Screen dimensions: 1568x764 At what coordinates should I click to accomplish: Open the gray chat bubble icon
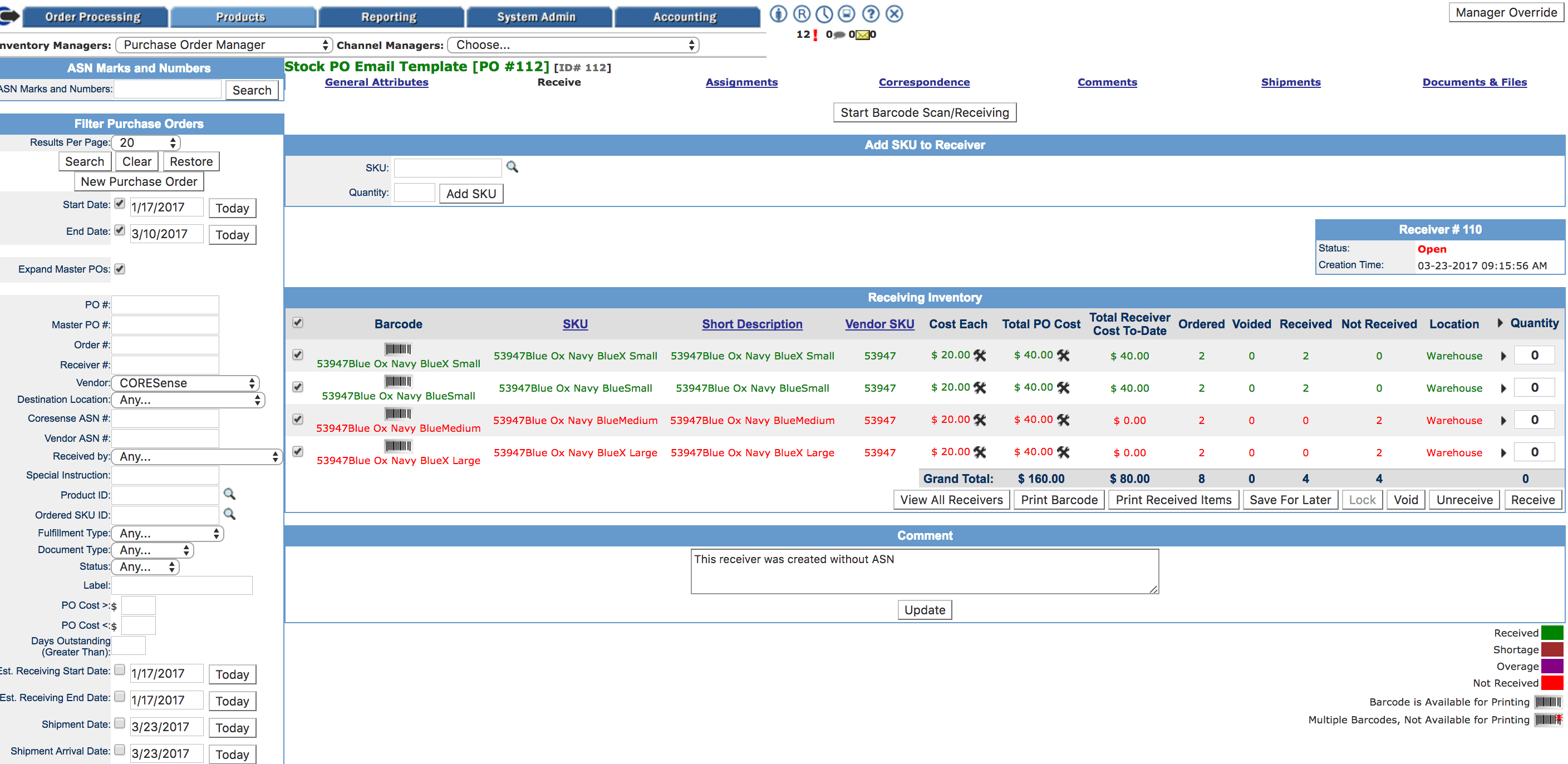[x=839, y=34]
